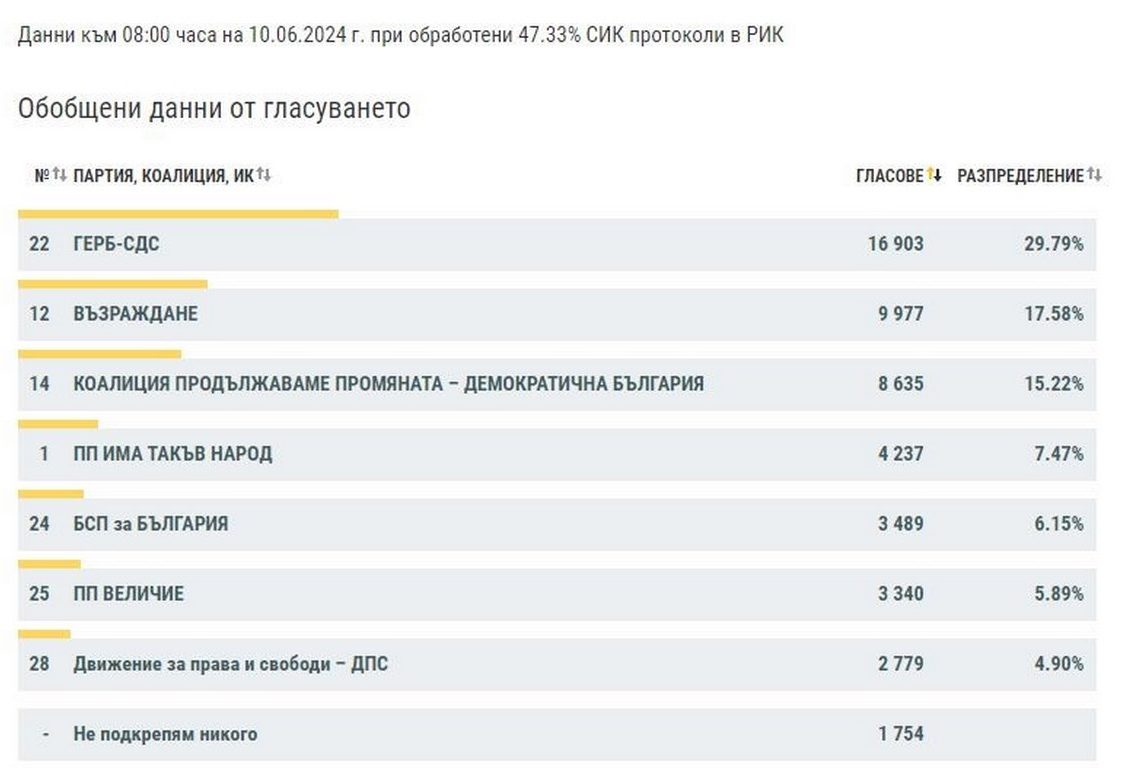Click the 29.79% distribution value
The width and height of the screenshot is (1122, 768).
pyautogui.click(x=1053, y=244)
